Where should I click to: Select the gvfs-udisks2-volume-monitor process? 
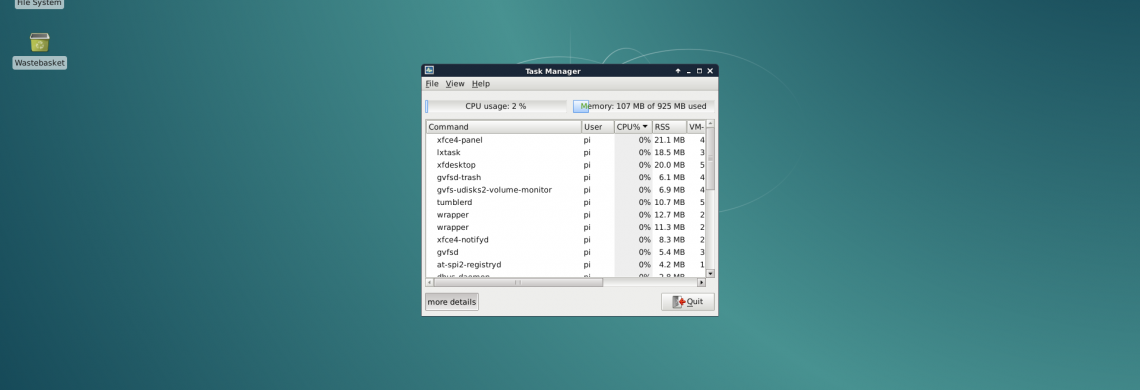[566, 190]
